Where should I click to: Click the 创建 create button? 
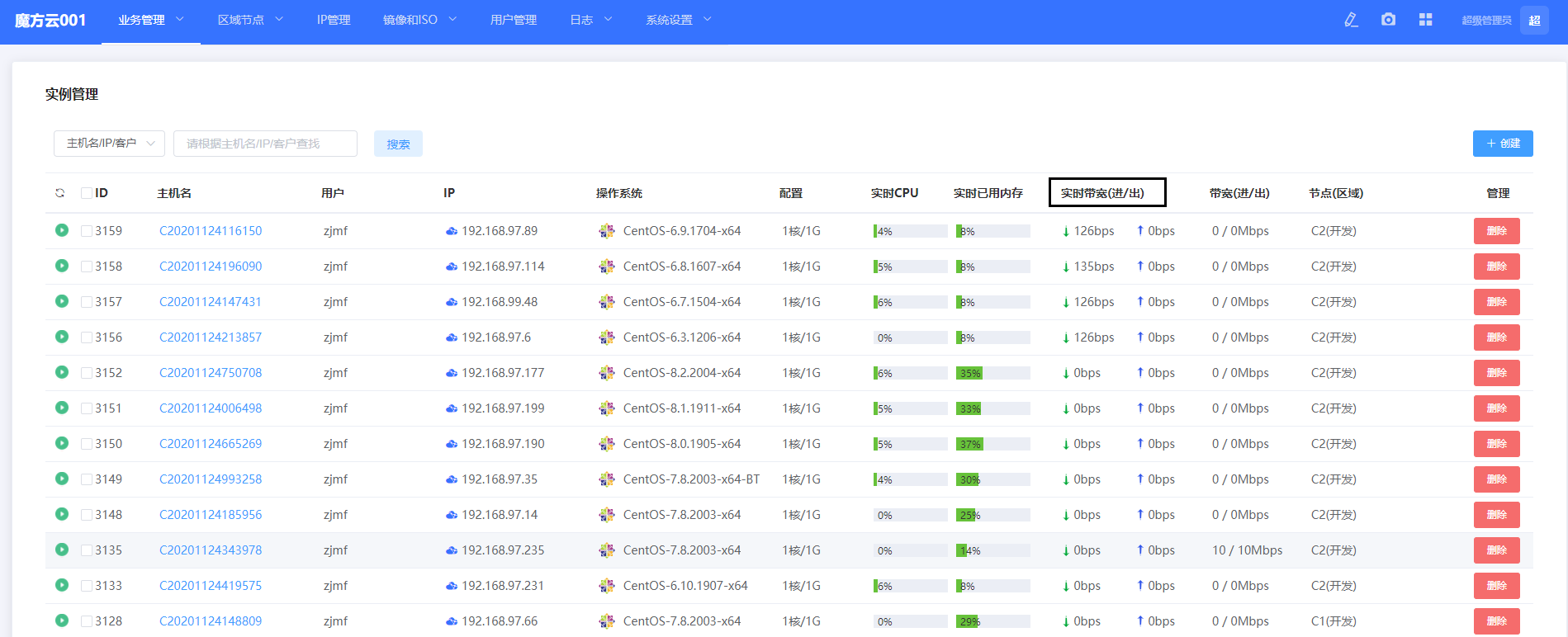coord(1503,144)
